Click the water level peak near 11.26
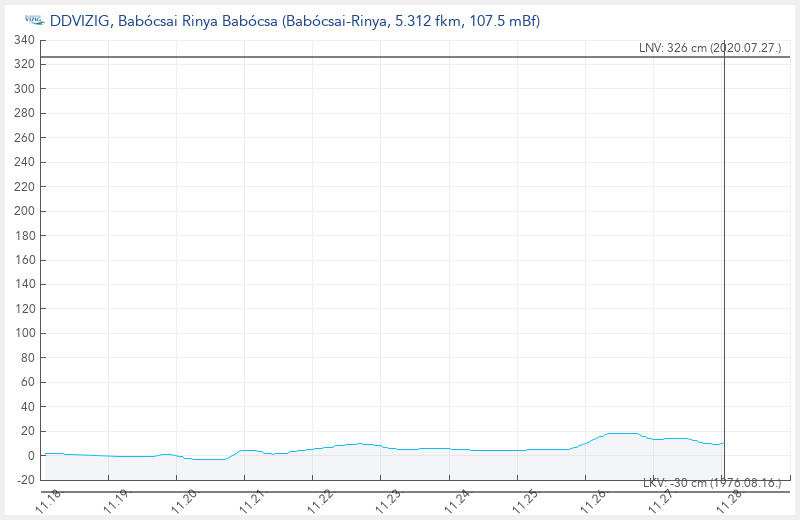Viewport: 800px width, 520px height. point(620,433)
